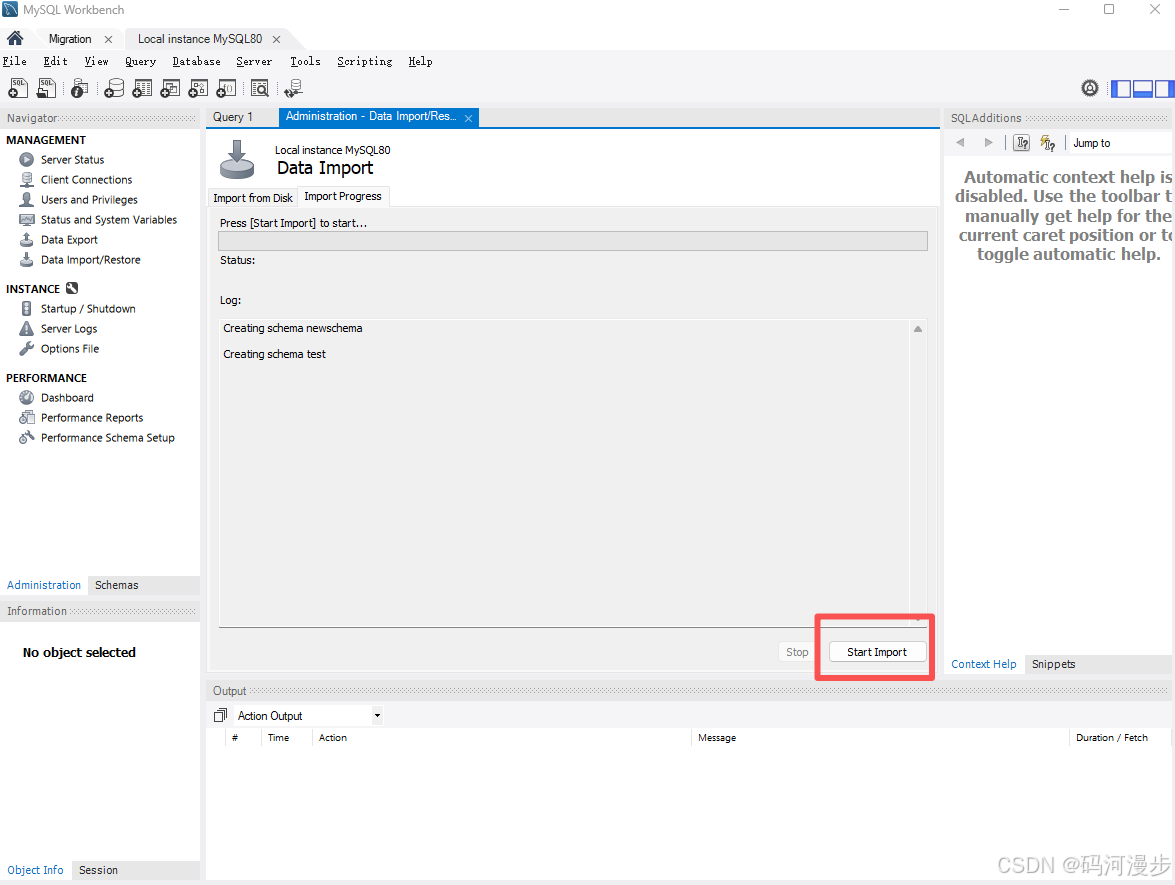Close the Migration tab
1175x885 pixels.
(x=109, y=39)
